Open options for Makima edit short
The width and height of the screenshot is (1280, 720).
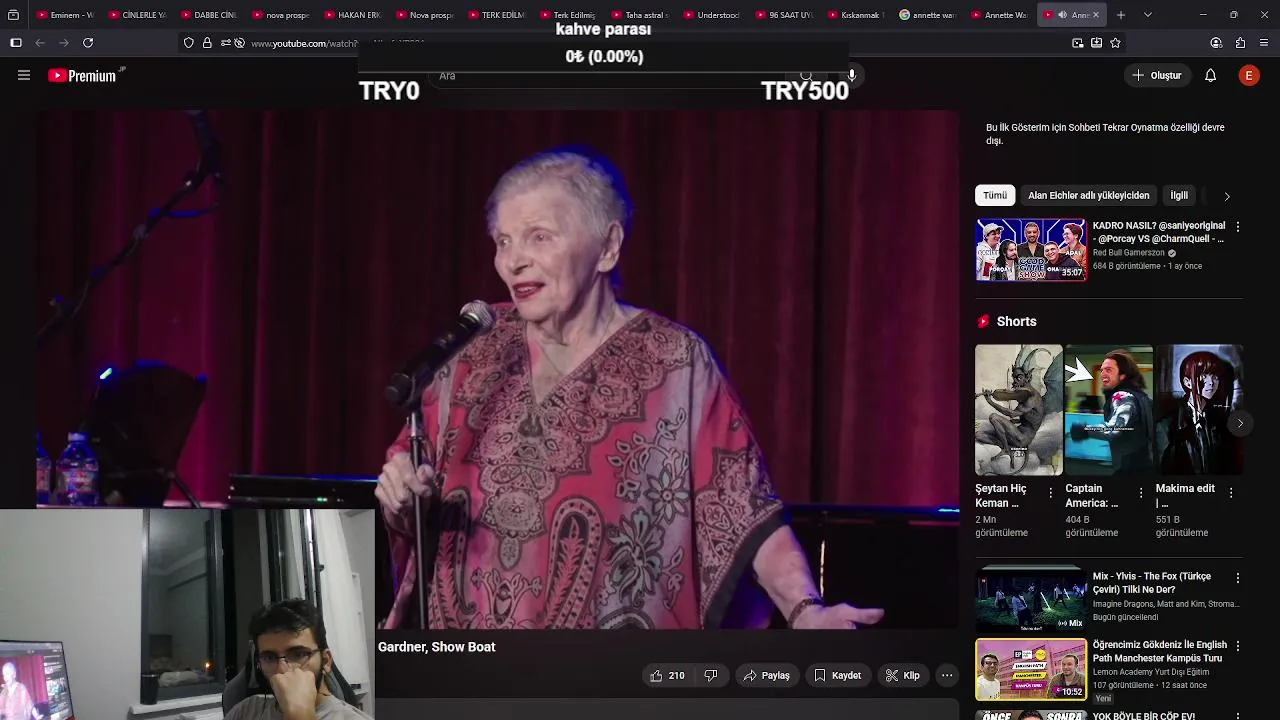click(x=1231, y=493)
